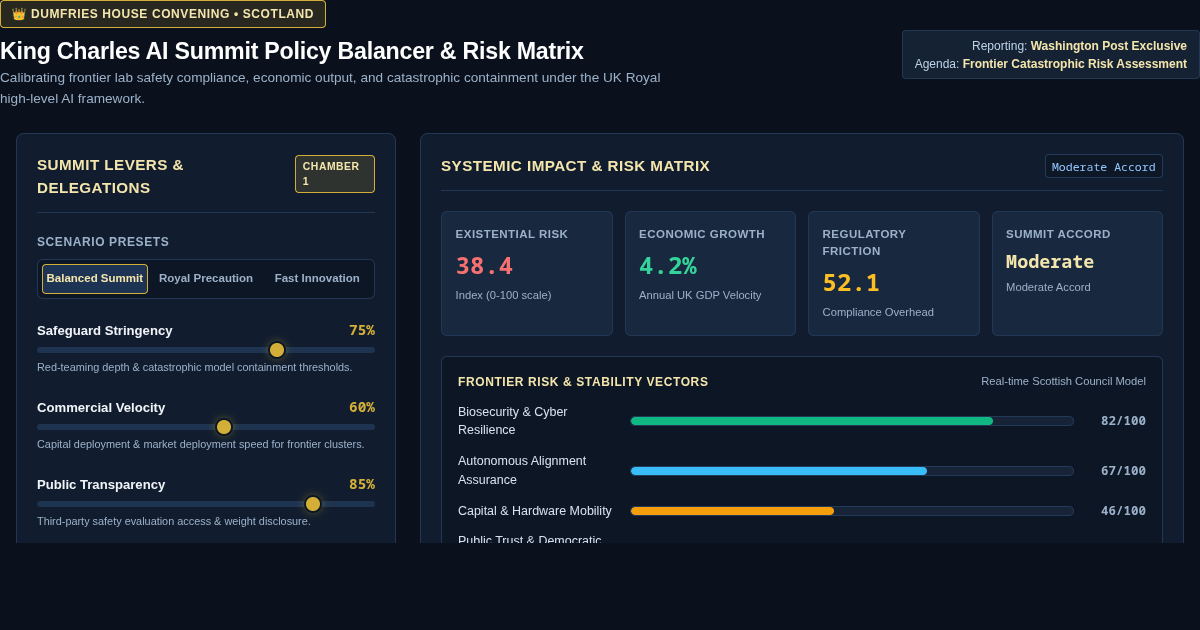Click the Red-teaming depth description text
Image resolution: width=1200 pixels, height=630 pixels.
click(195, 367)
